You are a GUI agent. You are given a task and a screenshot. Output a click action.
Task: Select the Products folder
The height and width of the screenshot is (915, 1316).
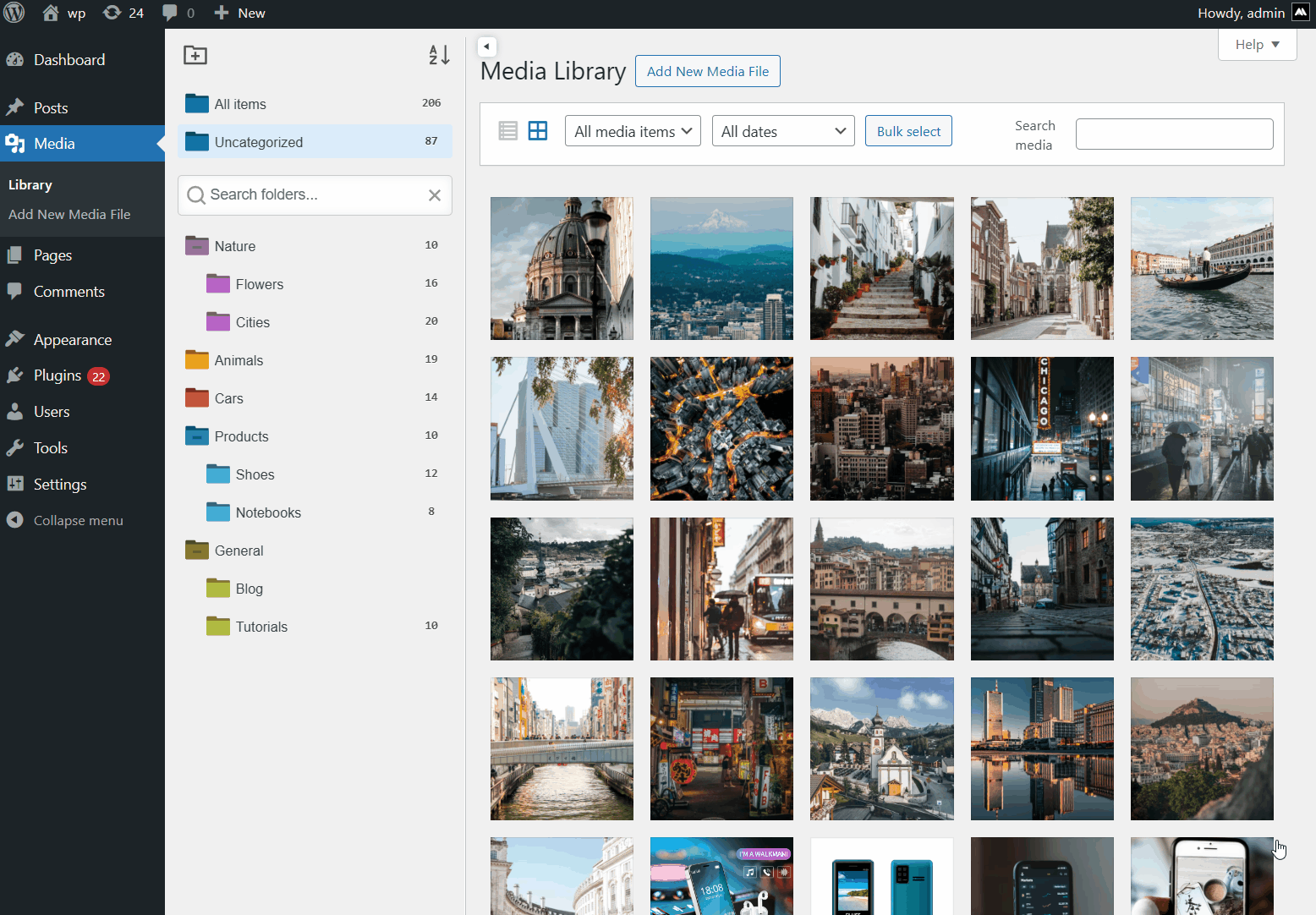(315, 436)
